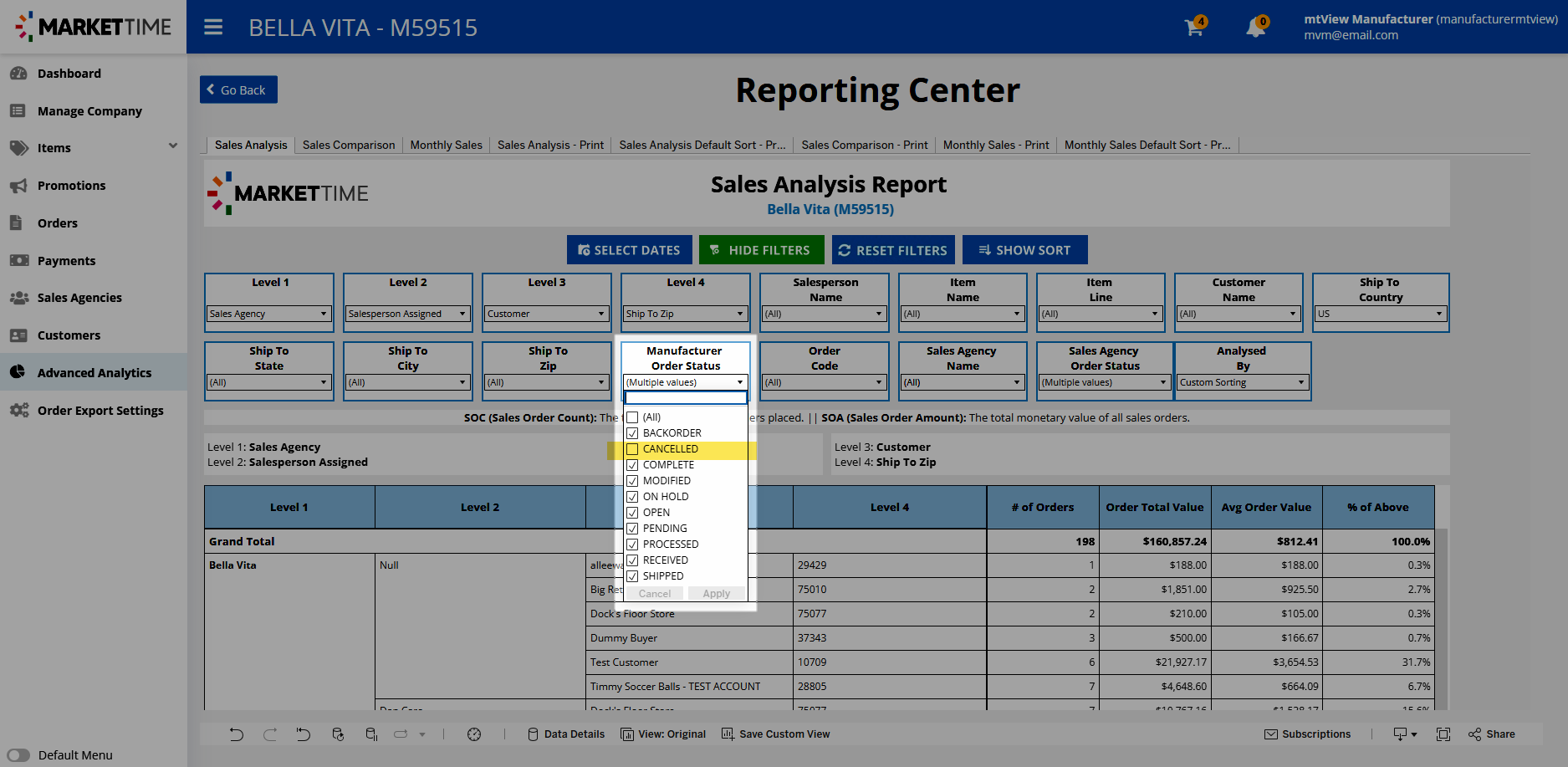Click the Sales Agencies people icon
This screenshot has width=1568, height=767.
pos(18,298)
